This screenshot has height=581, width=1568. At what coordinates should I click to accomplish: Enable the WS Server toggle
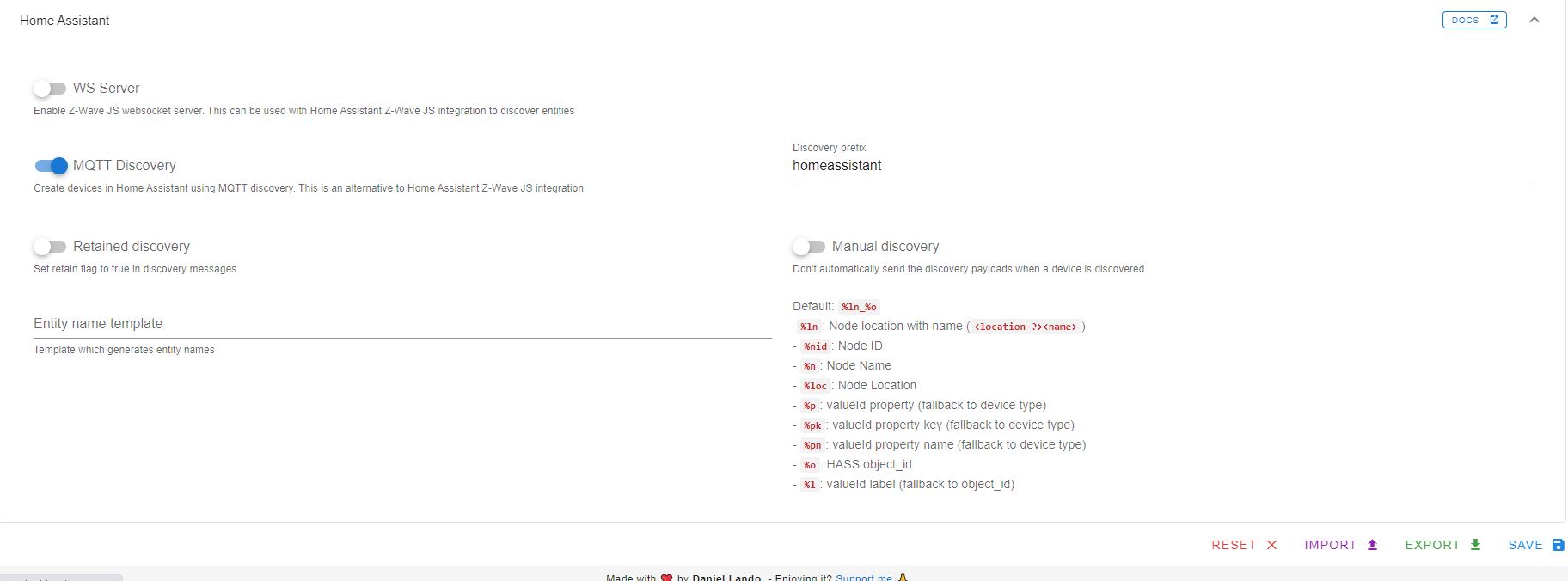(50, 89)
